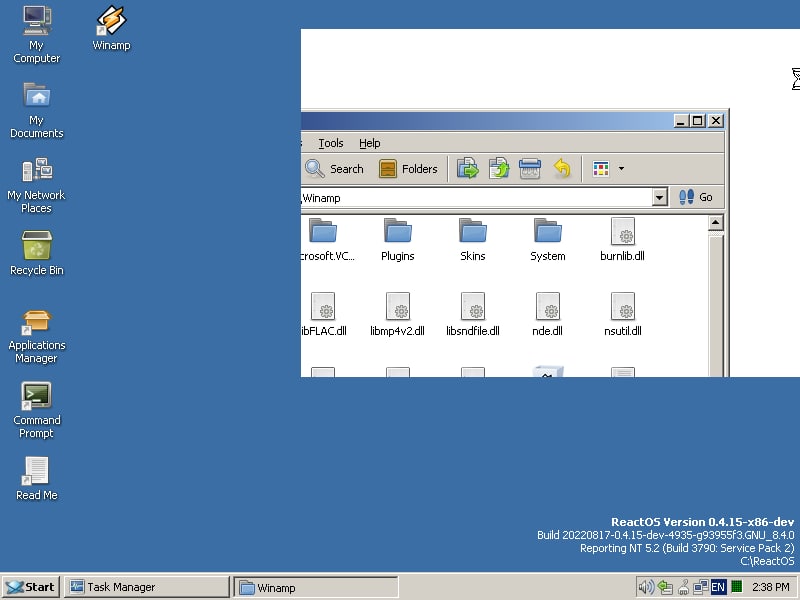The image size is (800, 600).
Task: Click the Delete toolbar icon
Action: [x=530, y=169]
